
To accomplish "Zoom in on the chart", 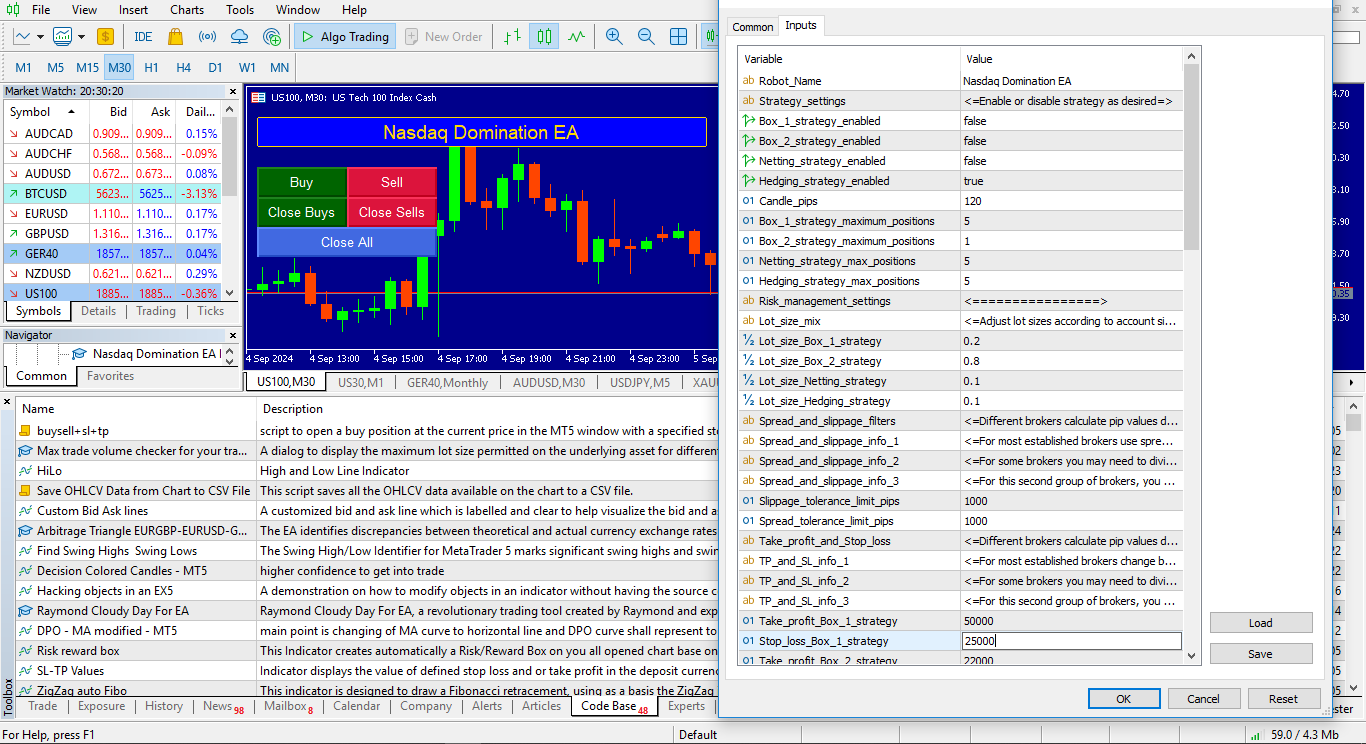I will pos(614,37).
